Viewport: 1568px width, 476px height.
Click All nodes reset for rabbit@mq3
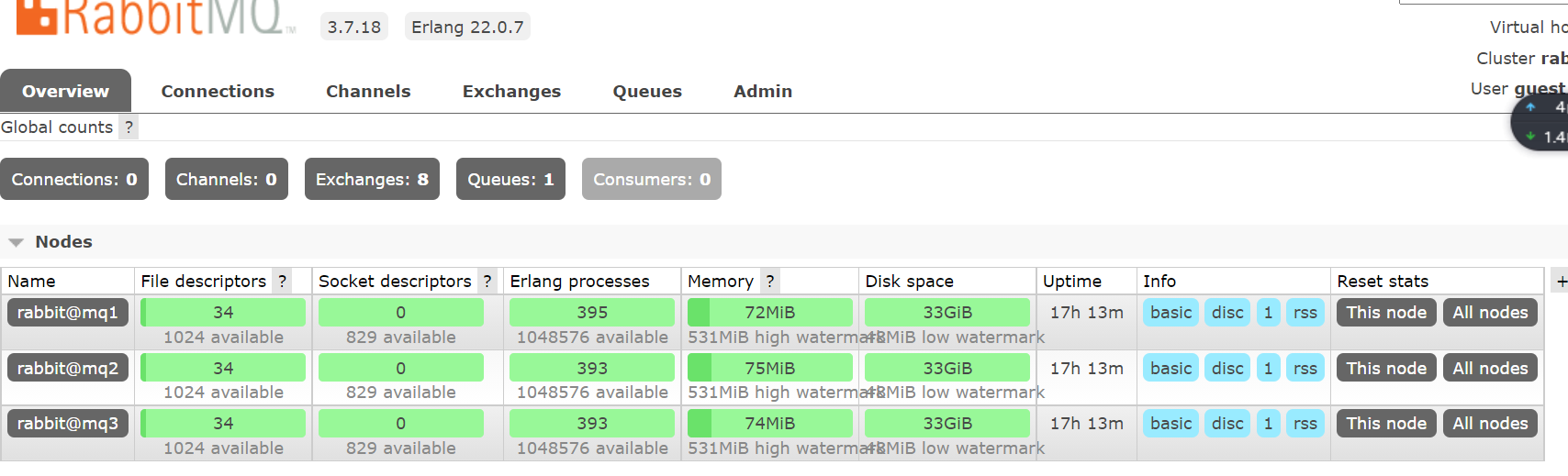[x=1490, y=423]
